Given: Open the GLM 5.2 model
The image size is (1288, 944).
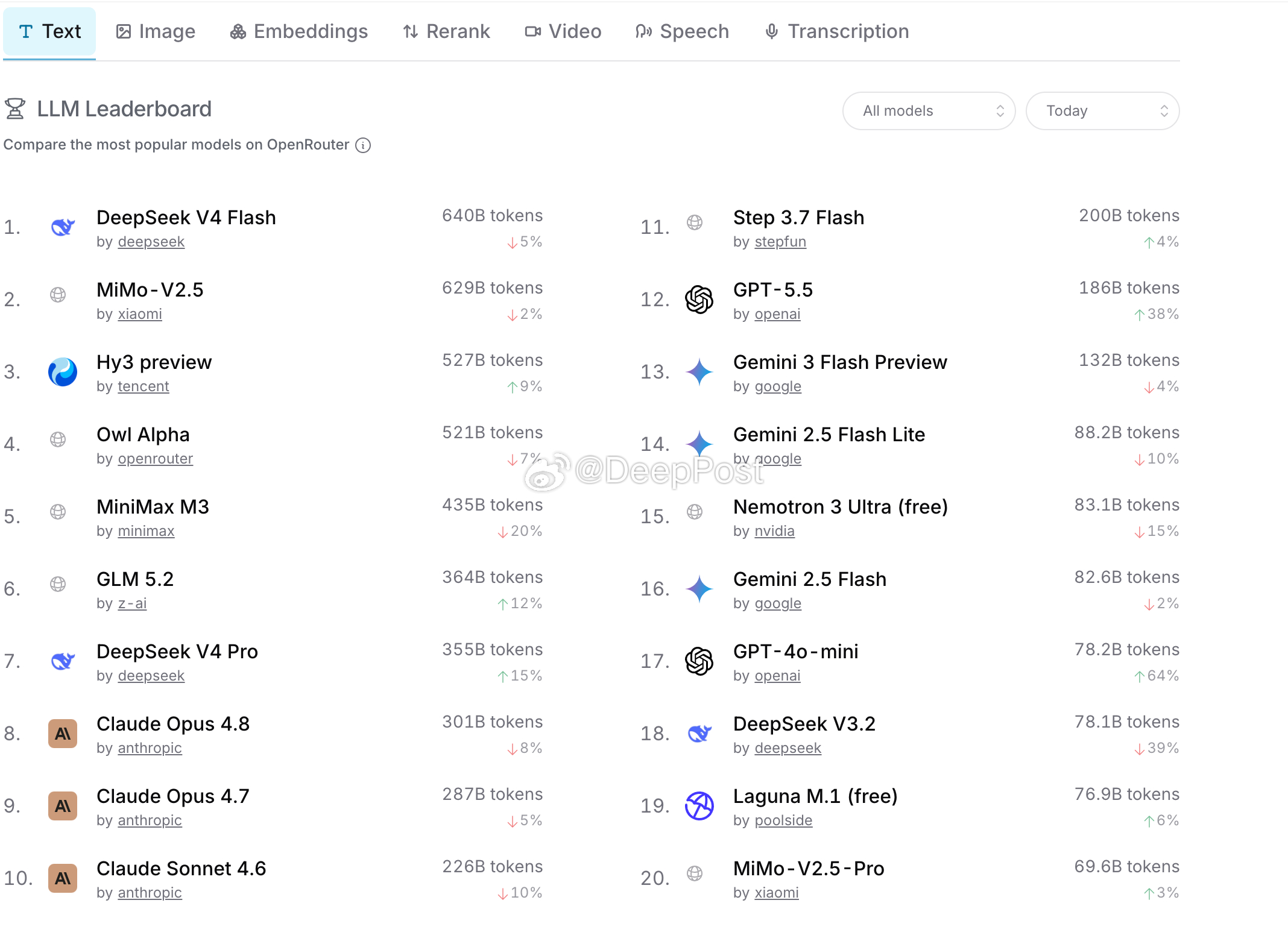Looking at the screenshot, I should pyautogui.click(x=135, y=579).
